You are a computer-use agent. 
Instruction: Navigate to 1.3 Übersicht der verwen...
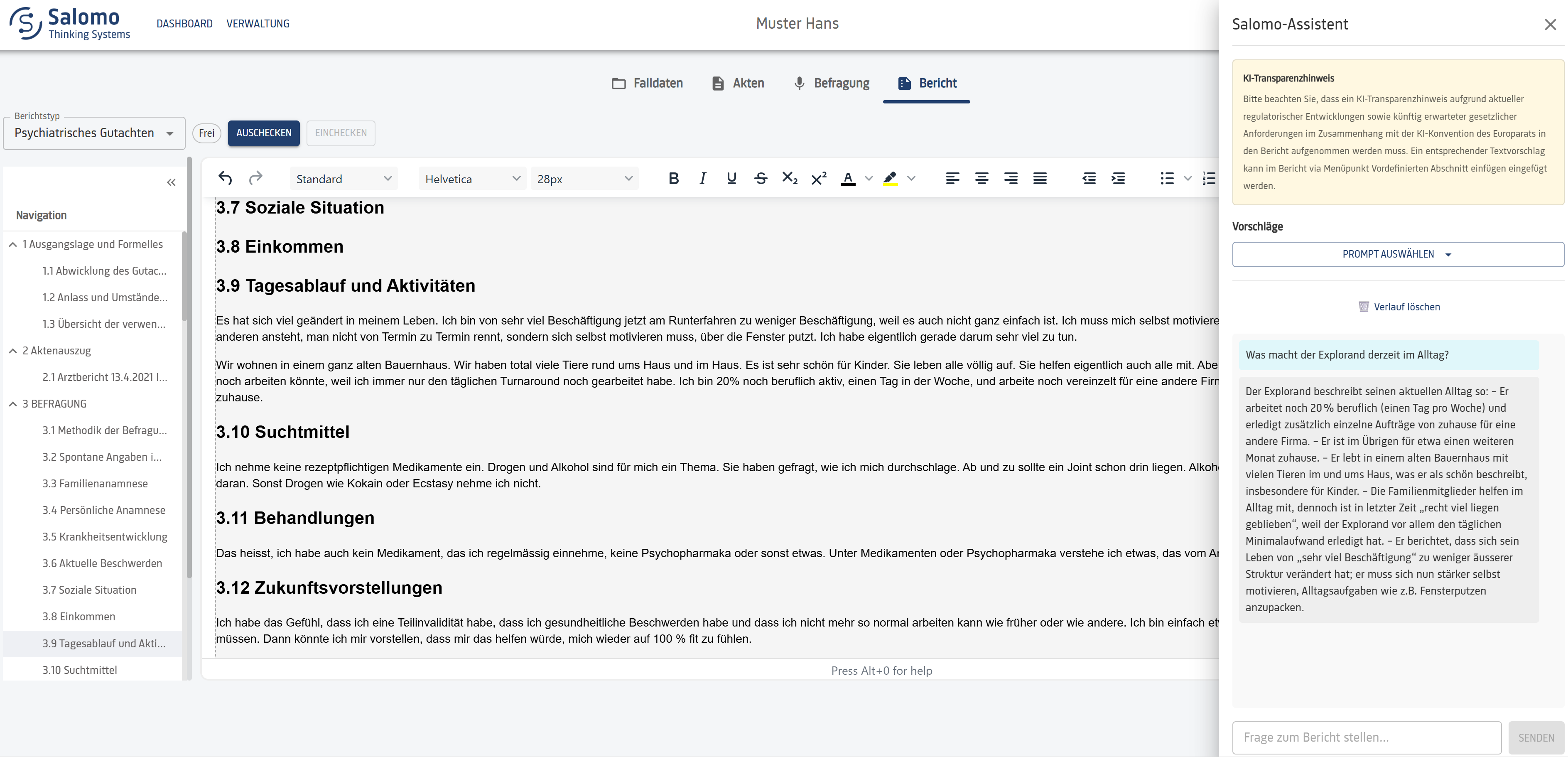(x=103, y=324)
